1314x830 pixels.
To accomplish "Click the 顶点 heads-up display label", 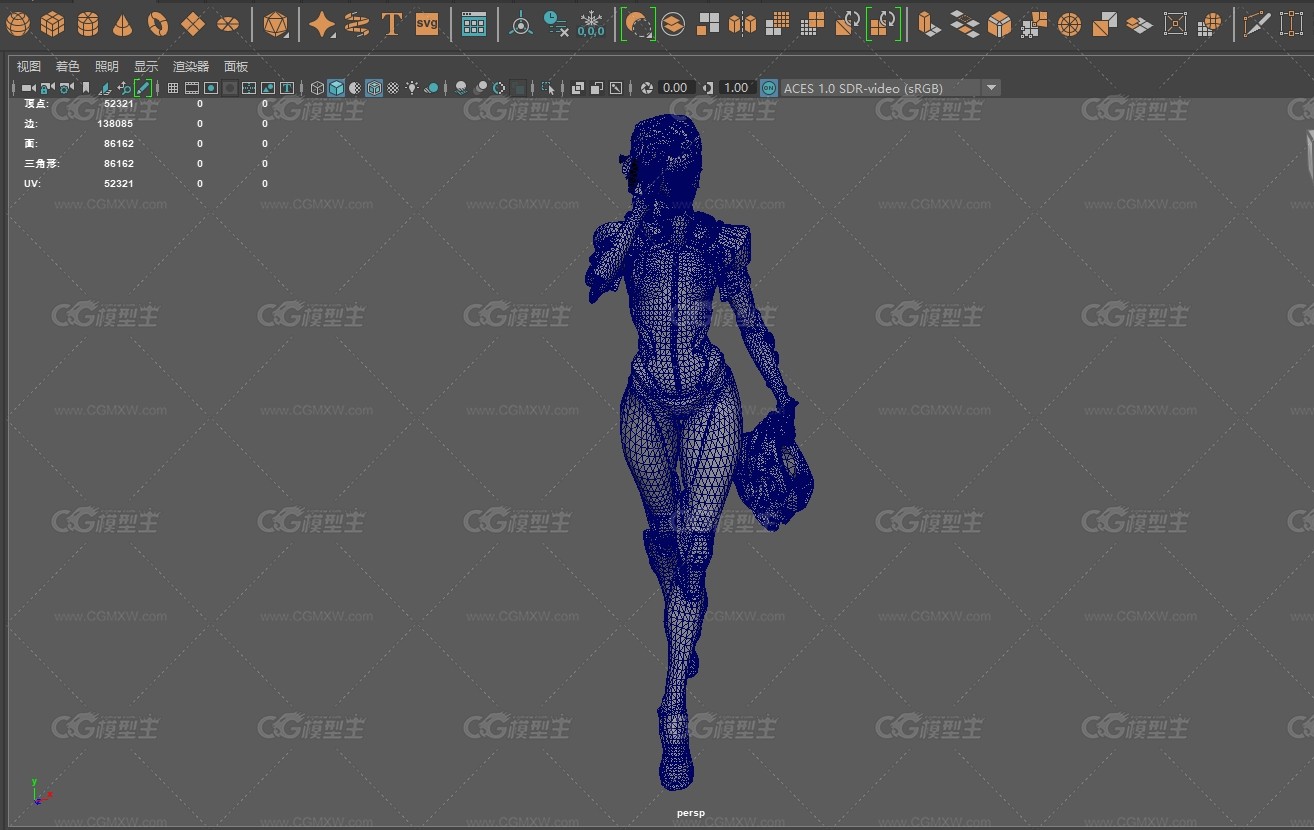I will 35,104.
